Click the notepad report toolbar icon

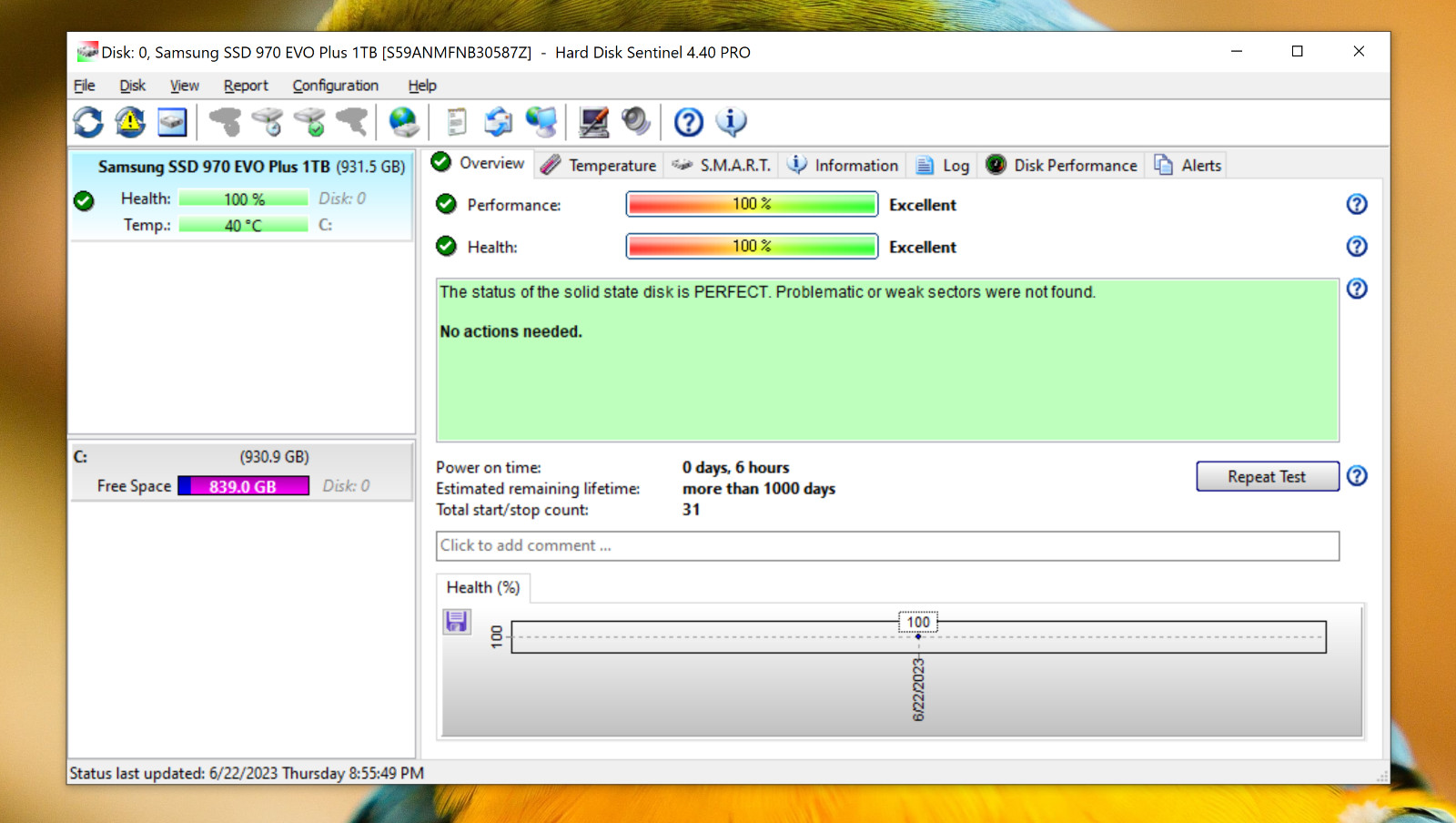click(456, 121)
